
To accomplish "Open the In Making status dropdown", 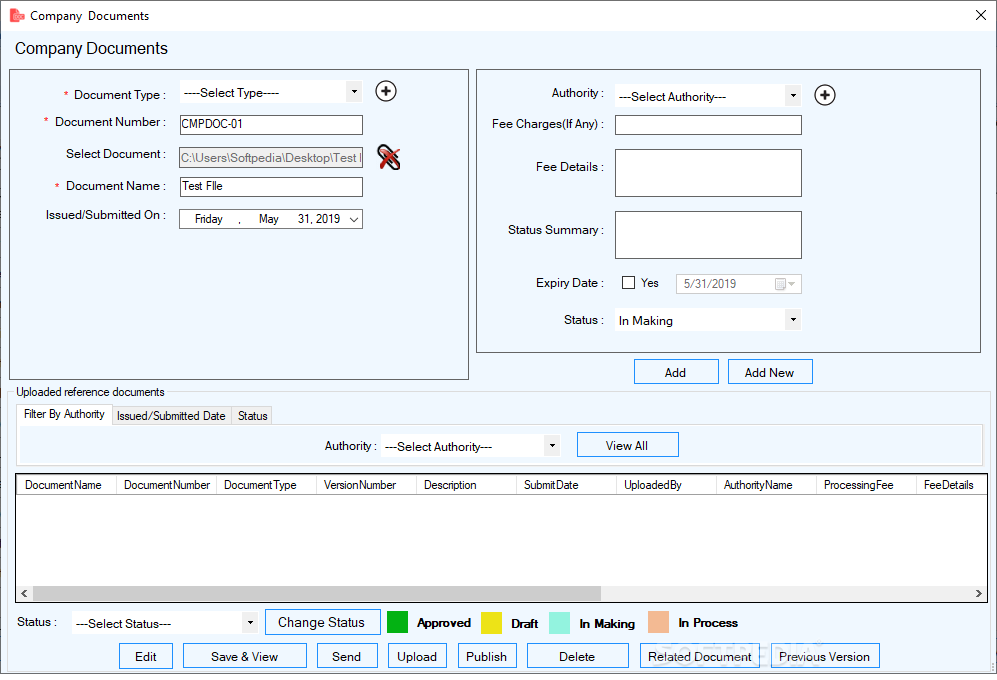I will 793,320.
